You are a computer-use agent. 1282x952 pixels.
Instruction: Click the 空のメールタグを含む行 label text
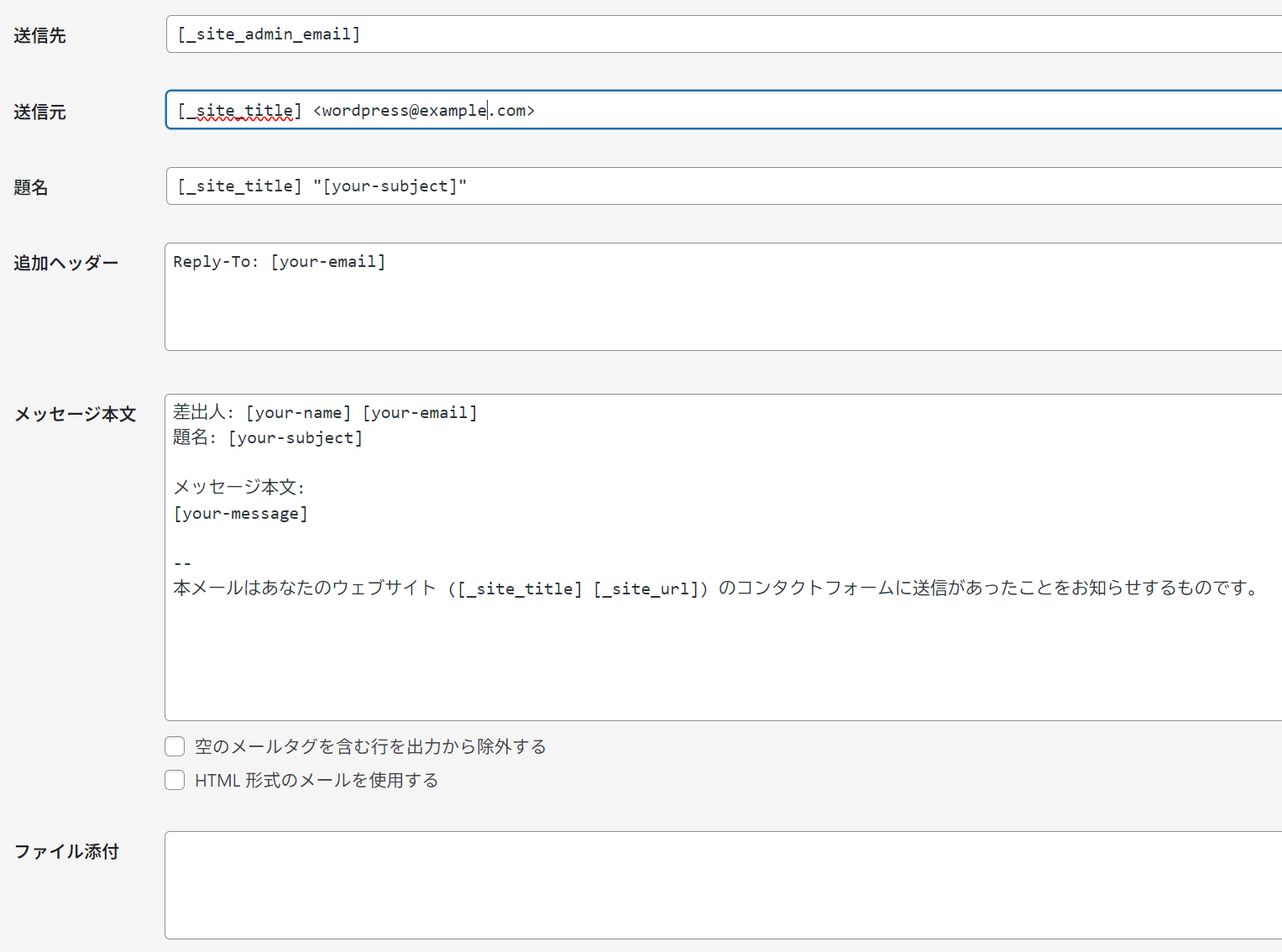coord(370,746)
